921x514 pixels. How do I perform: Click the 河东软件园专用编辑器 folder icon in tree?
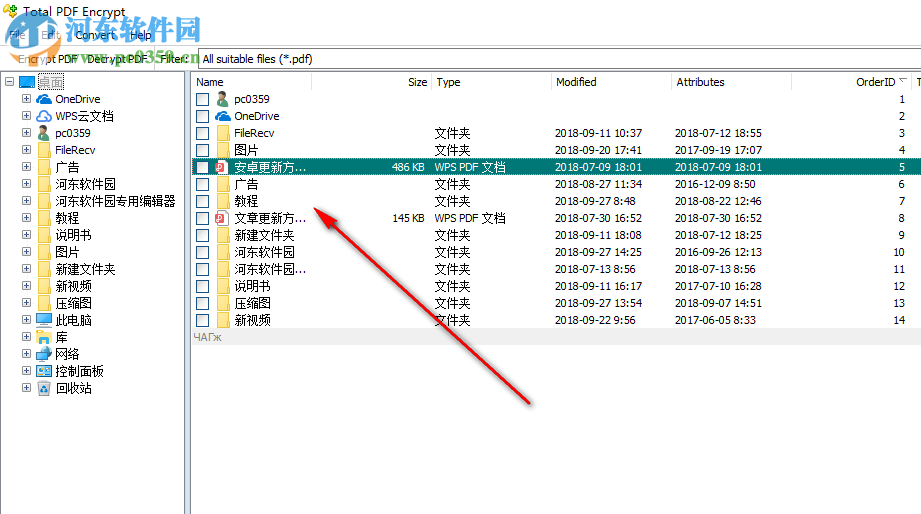click(44, 201)
